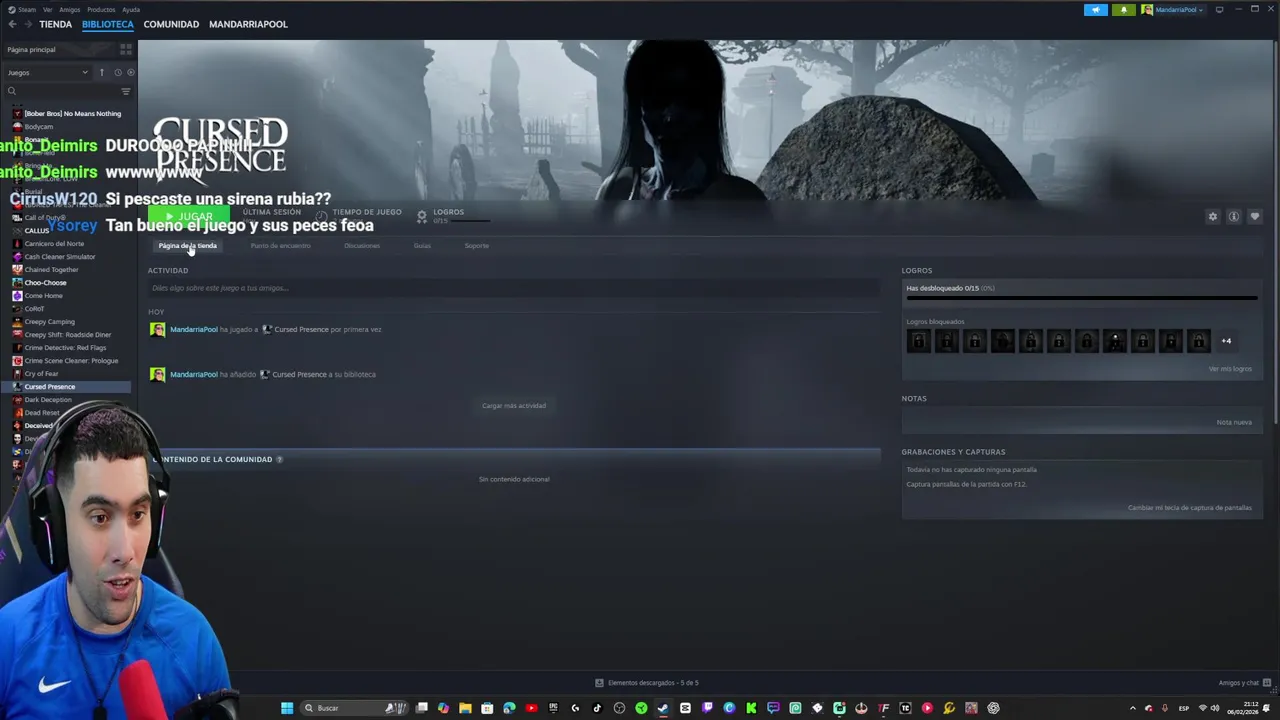Screen dimensions: 1280x720
Task: Open the Página de la tienda tab
Action: 187,246
